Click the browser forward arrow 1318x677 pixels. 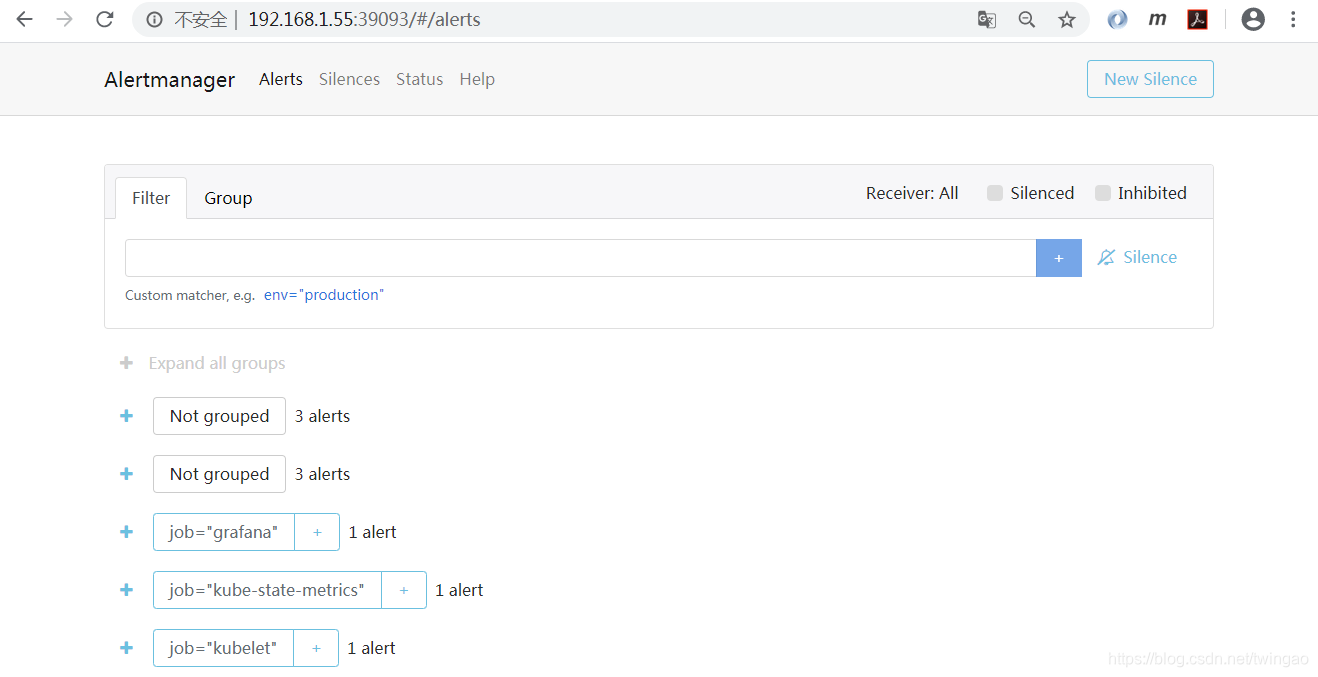[x=65, y=19]
